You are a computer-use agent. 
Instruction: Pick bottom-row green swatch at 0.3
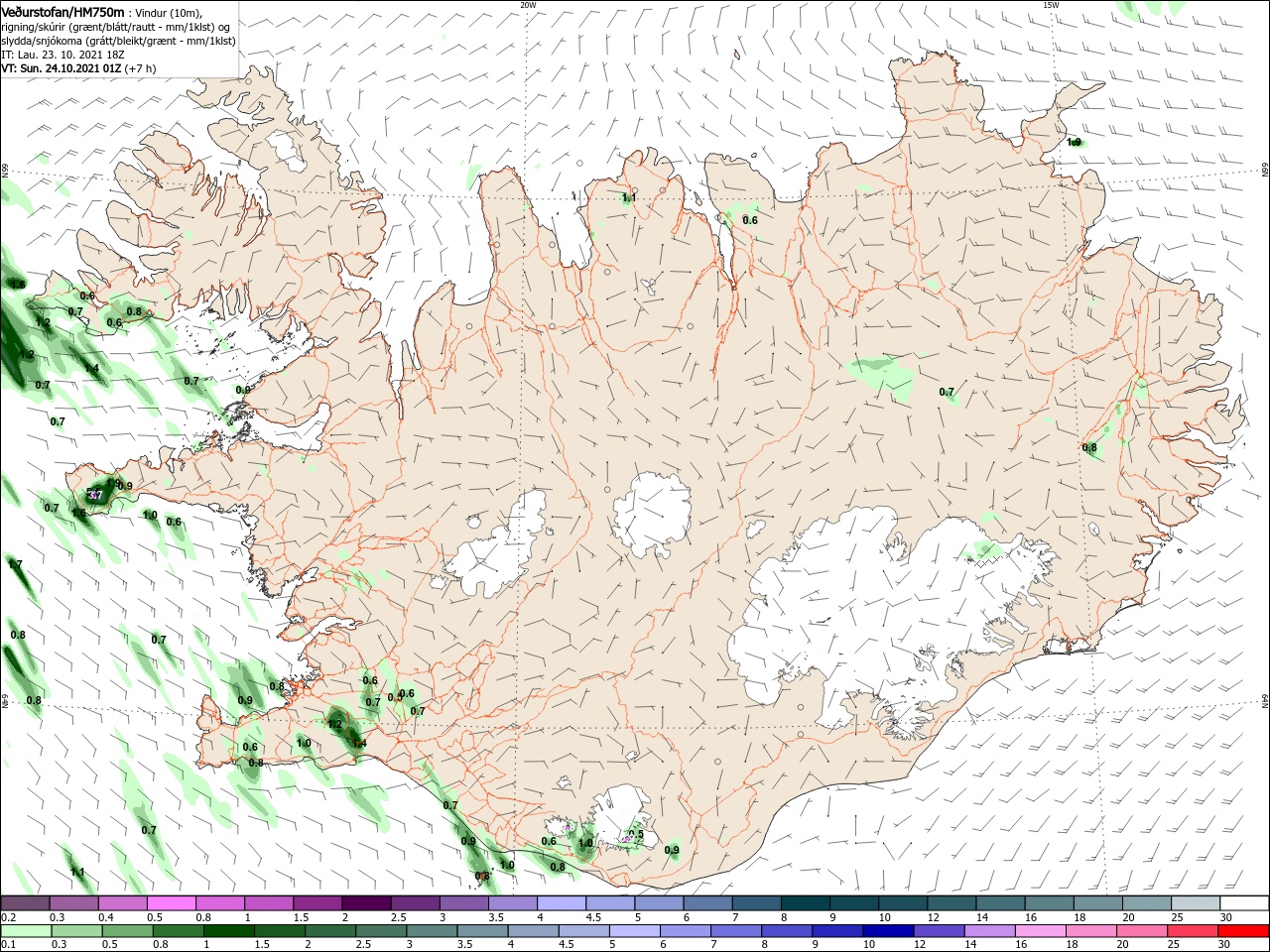click(76, 931)
